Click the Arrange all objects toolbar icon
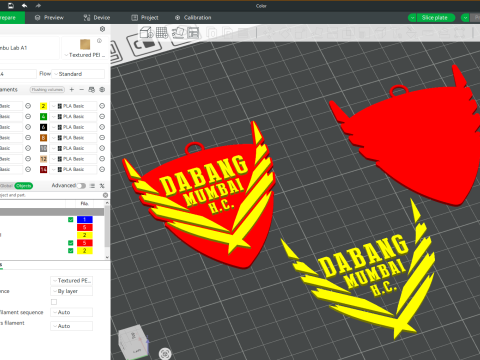 pyautogui.click(x=193, y=33)
